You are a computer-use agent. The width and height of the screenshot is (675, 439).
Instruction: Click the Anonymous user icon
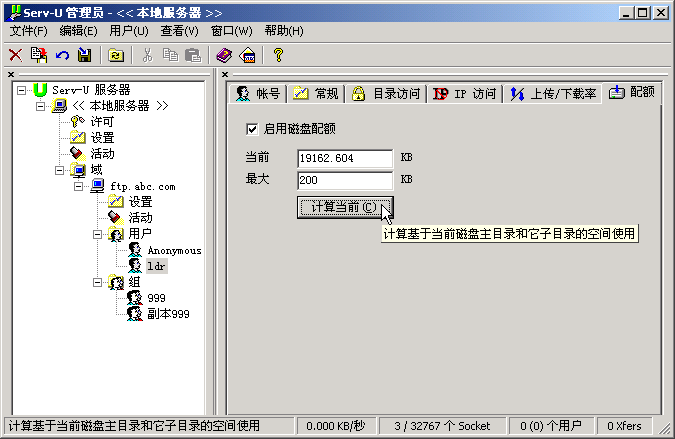135,250
